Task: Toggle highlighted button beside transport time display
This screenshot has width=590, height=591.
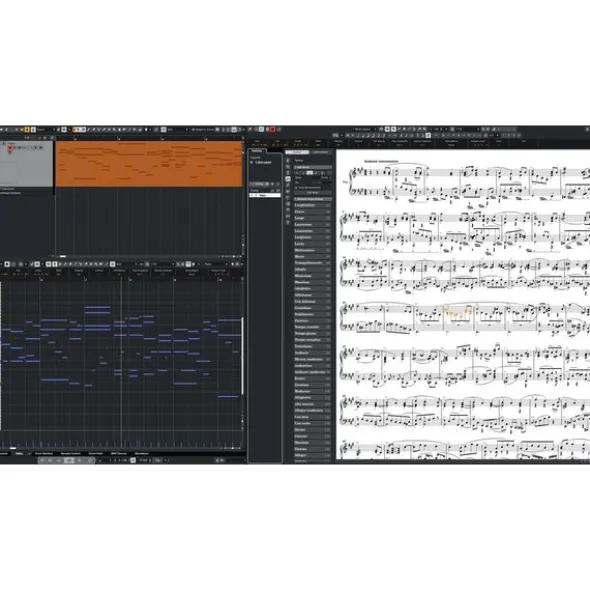Action: pos(133,460)
